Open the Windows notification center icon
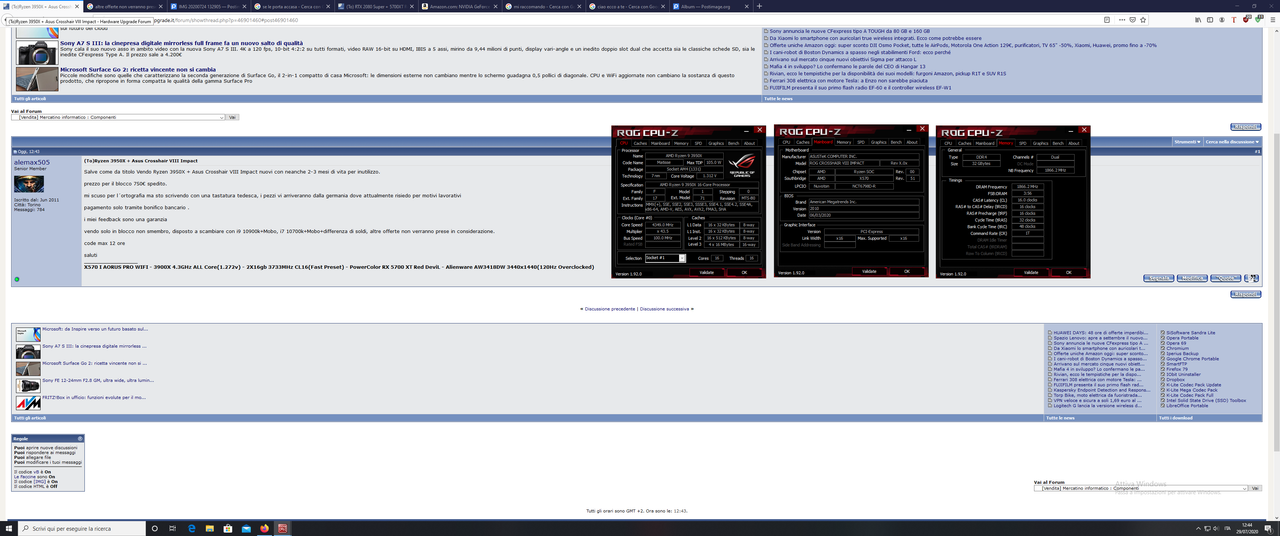This screenshot has height=536, width=1280. [x=1269, y=528]
